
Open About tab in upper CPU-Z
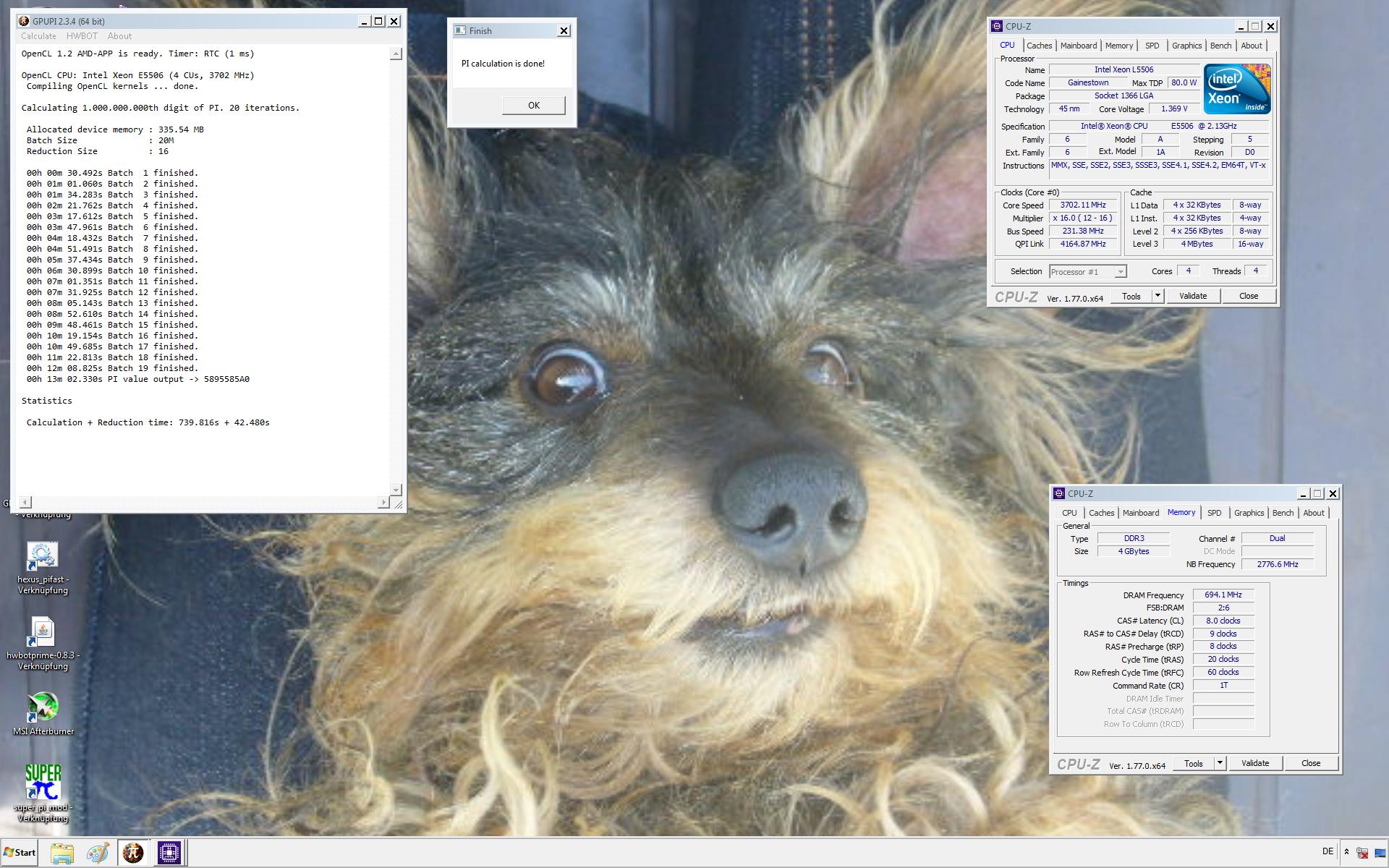point(1252,46)
